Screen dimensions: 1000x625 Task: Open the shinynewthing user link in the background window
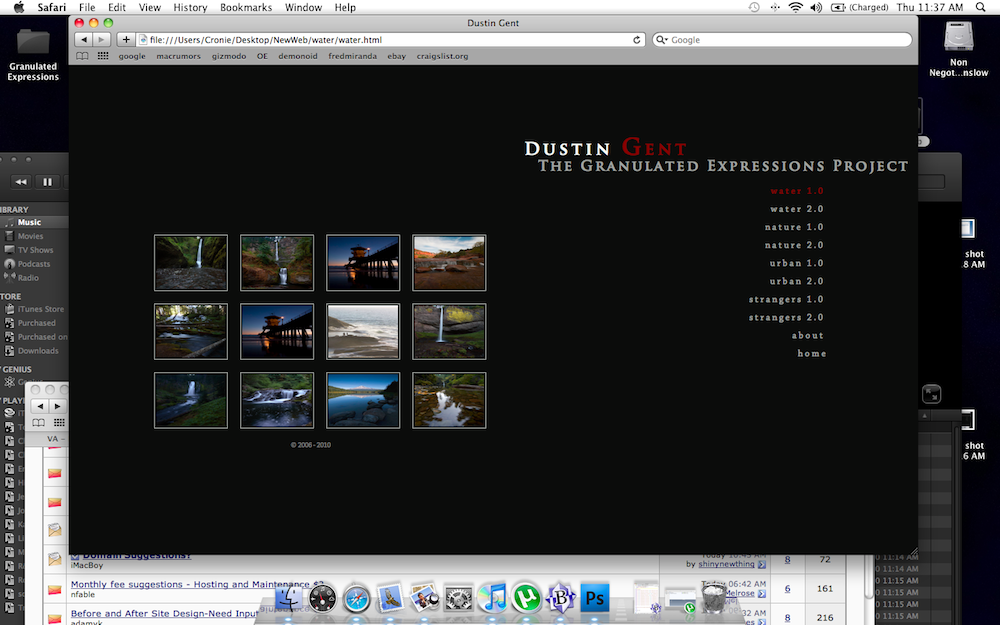(x=726, y=564)
